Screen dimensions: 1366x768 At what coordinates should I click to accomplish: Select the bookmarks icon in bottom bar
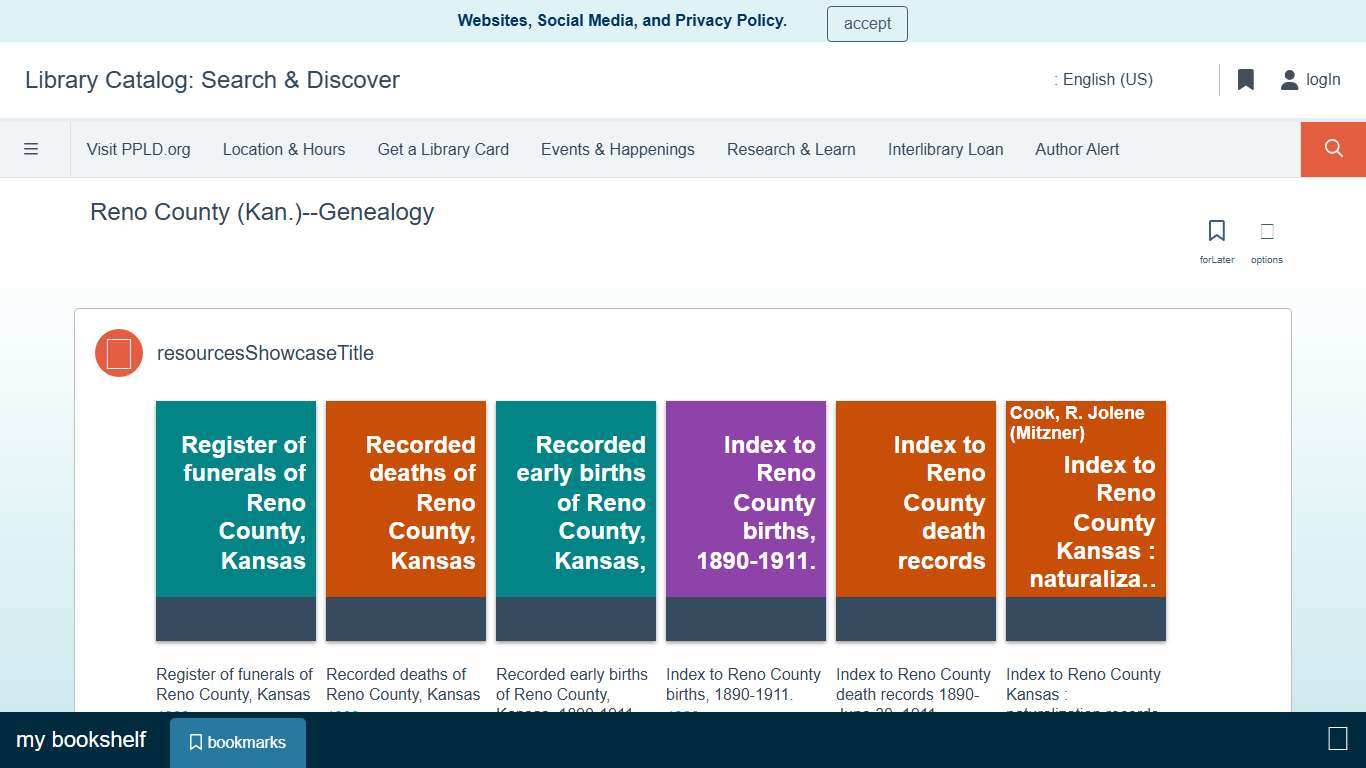coord(237,742)
